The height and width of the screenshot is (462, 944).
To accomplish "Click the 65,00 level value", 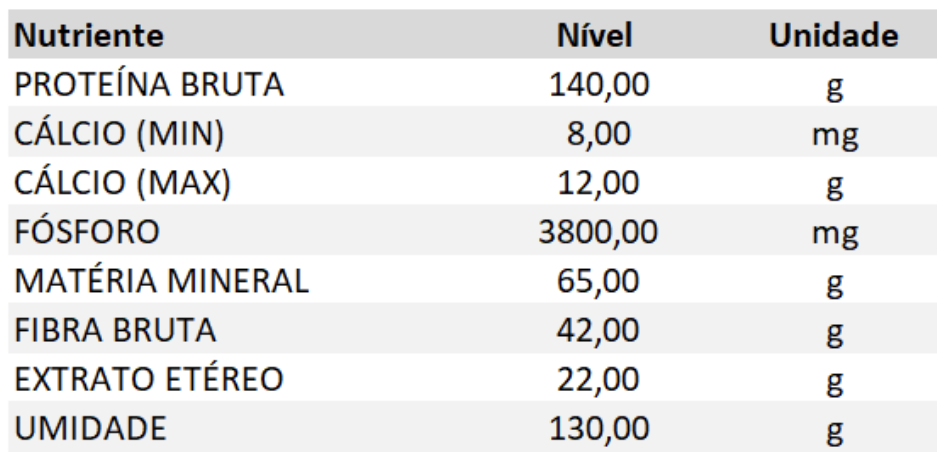I will point(599,282).
